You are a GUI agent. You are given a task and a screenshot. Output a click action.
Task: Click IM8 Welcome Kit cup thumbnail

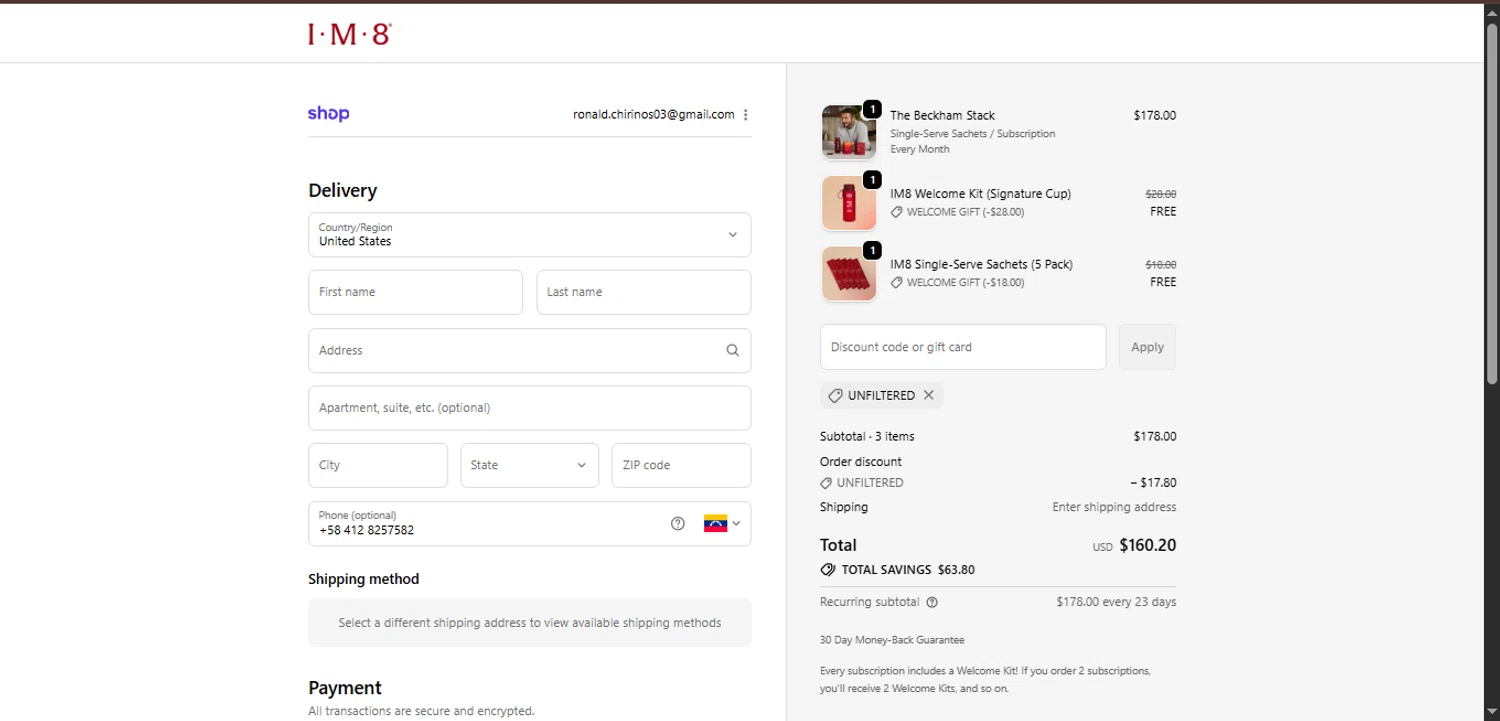click(x=849, y=203)
